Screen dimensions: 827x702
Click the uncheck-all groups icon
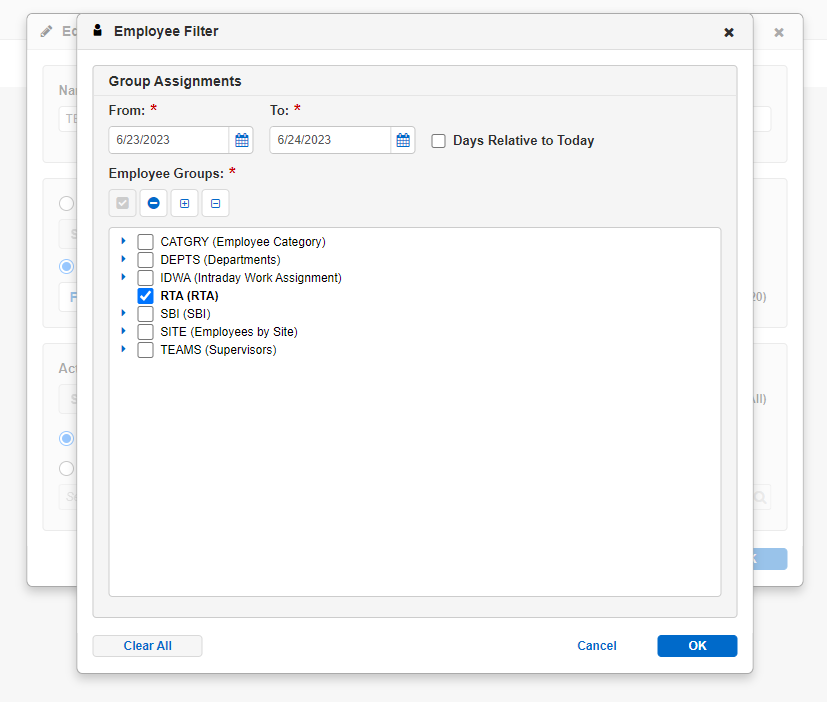pyautogui.click(x=153, y=203)
